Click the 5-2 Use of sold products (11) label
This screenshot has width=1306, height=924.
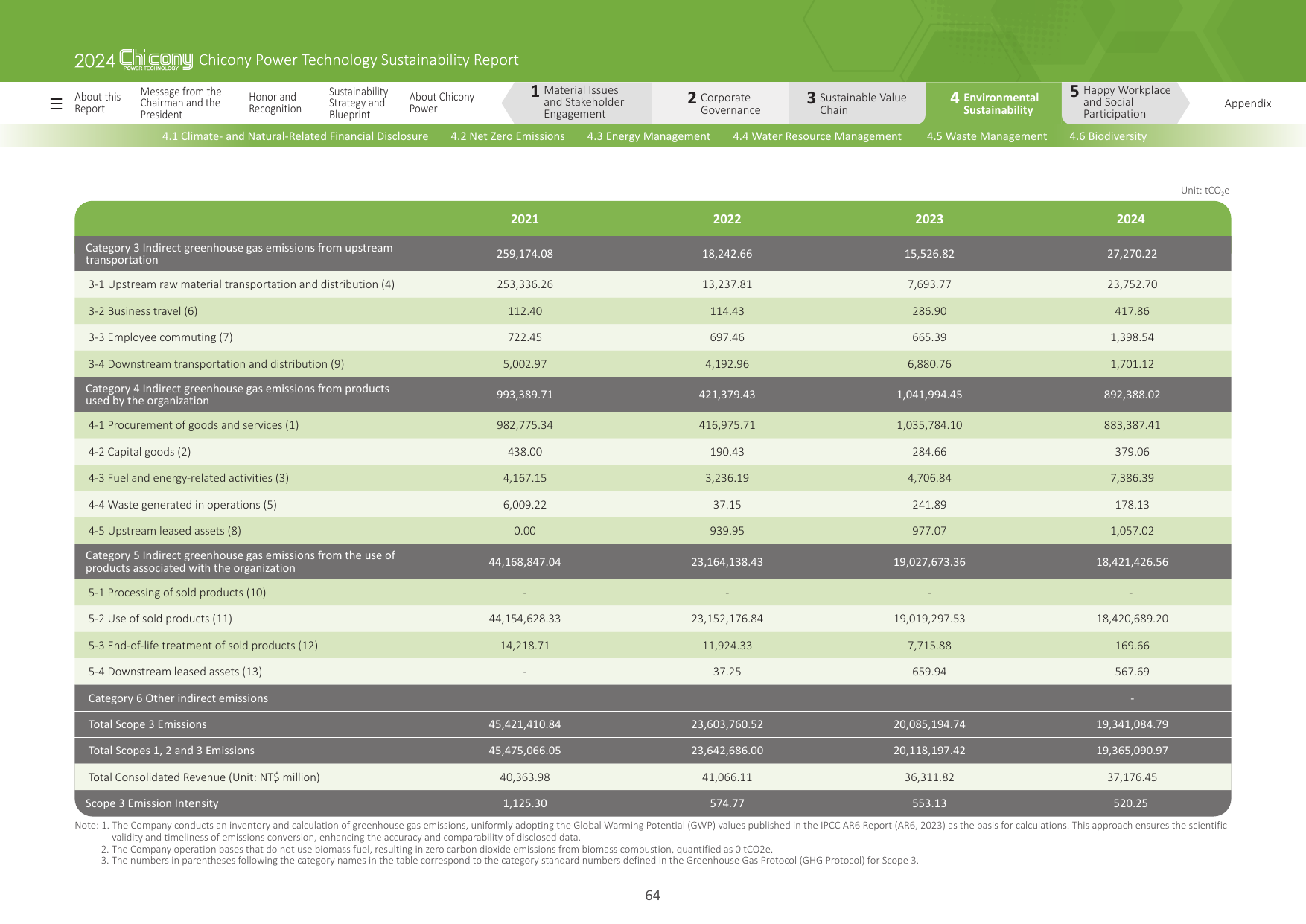point(160,619)
